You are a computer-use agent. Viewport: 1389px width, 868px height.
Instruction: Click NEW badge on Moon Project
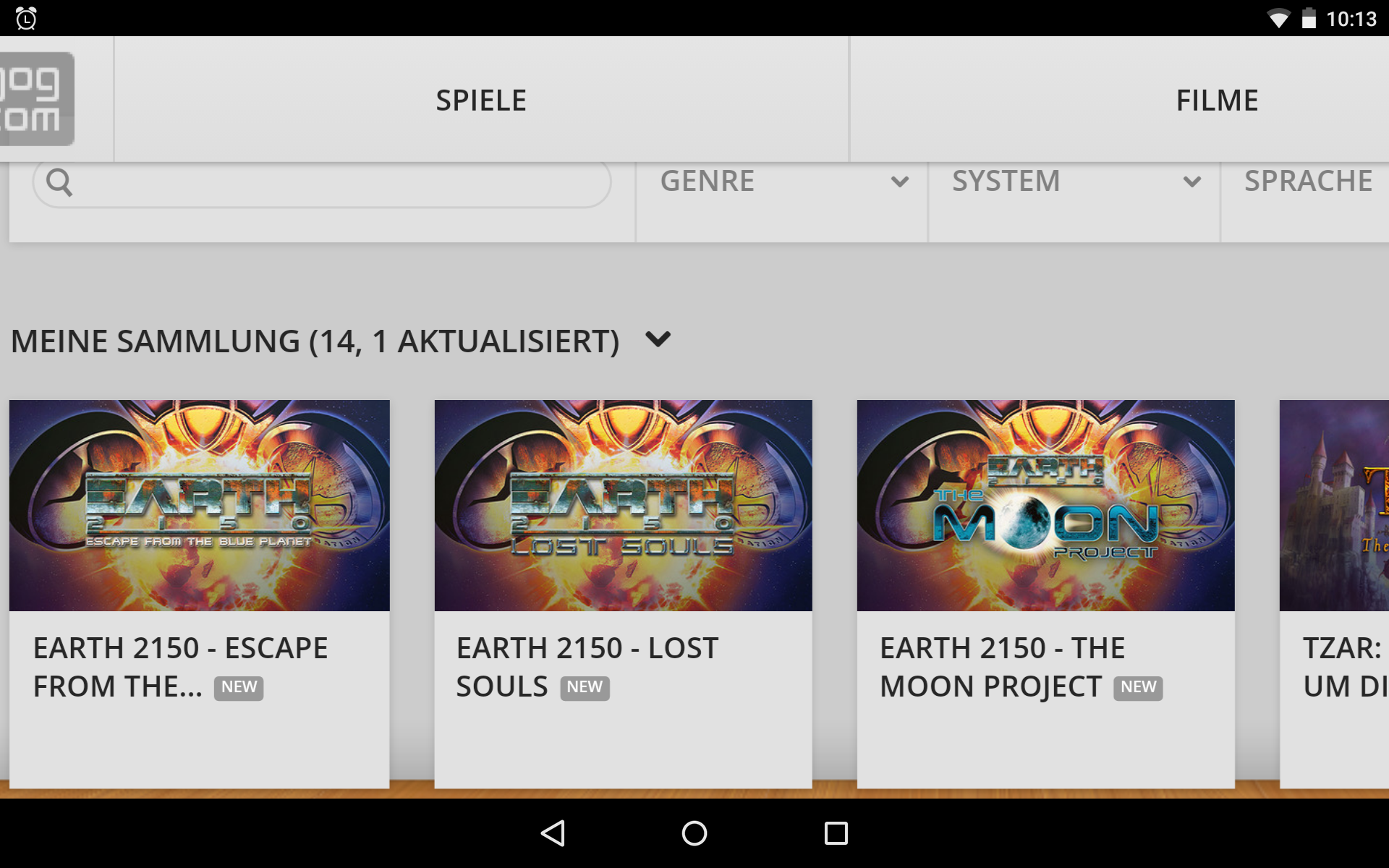[1138, 687]
